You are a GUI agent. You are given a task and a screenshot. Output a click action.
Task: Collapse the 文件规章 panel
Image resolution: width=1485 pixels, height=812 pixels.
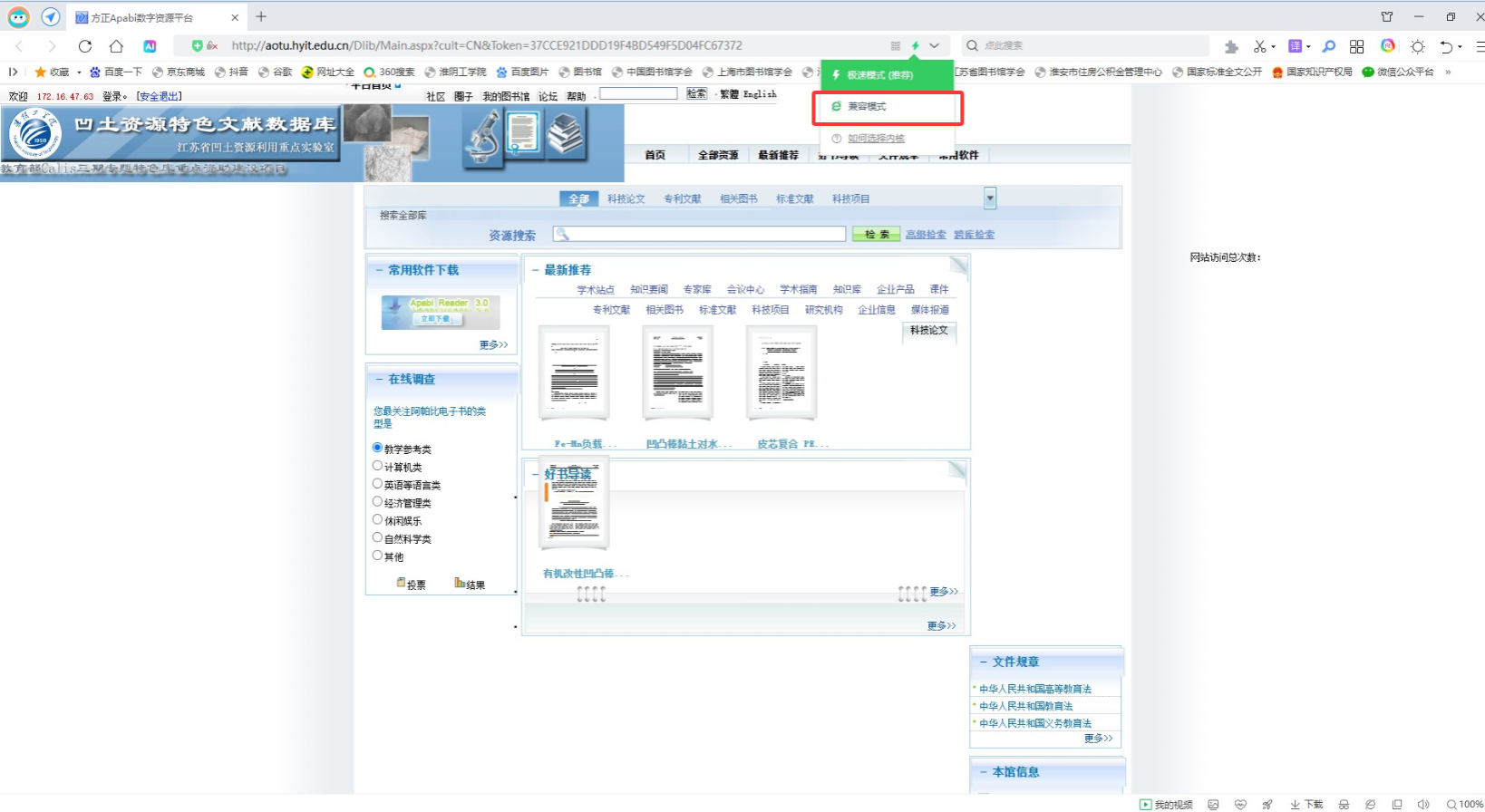click(x=983, y=662)
